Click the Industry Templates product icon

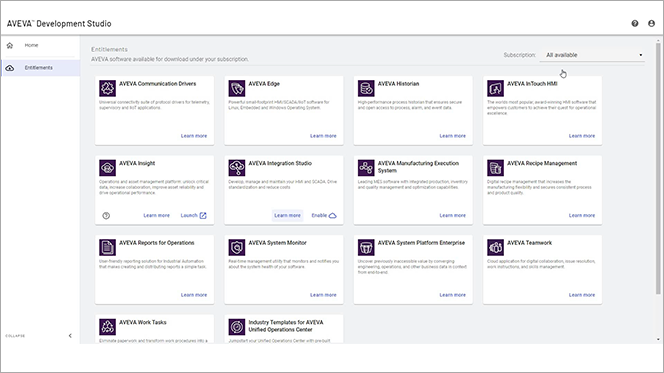point(237,327)
